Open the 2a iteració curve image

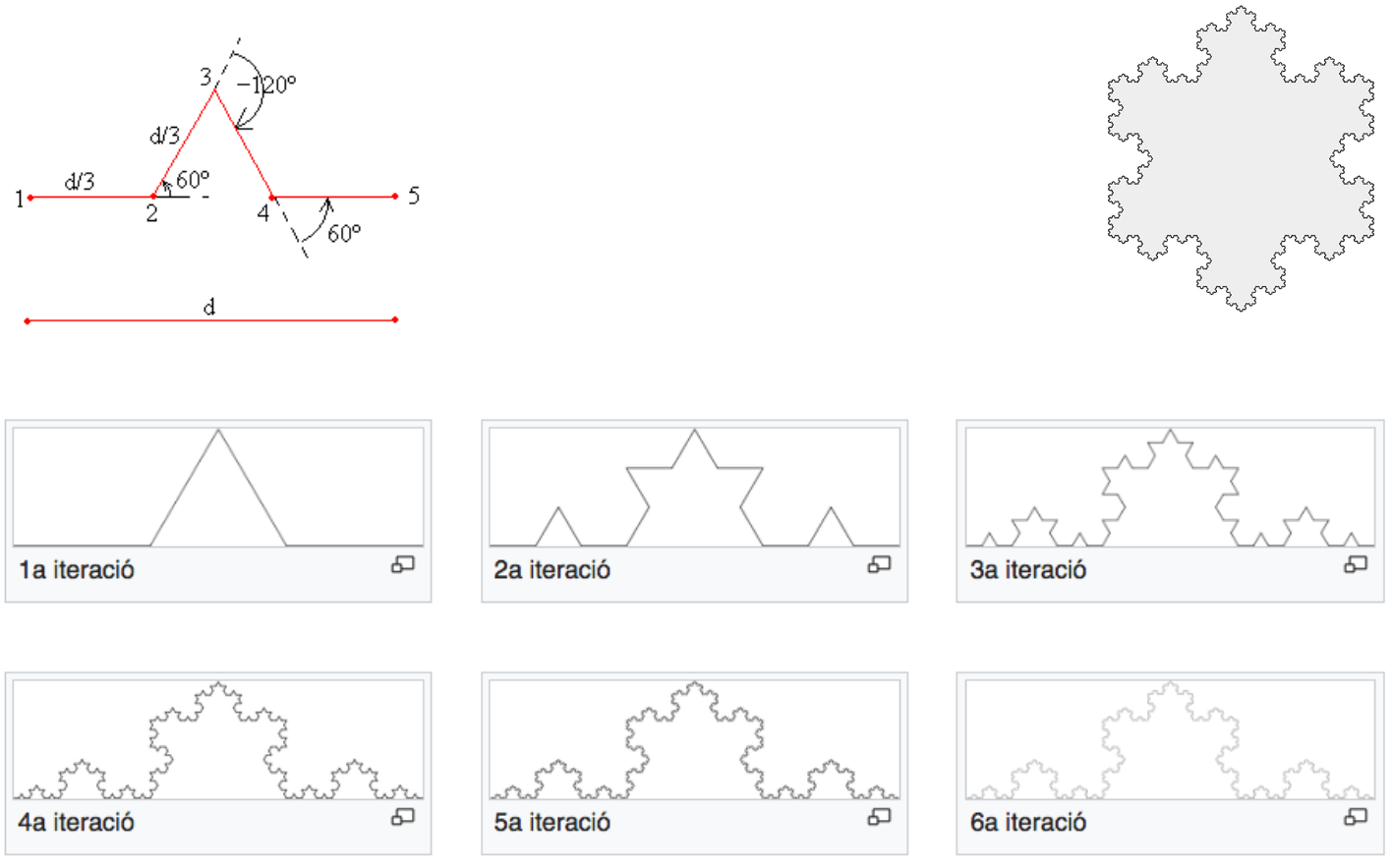[x=694, y=487]
